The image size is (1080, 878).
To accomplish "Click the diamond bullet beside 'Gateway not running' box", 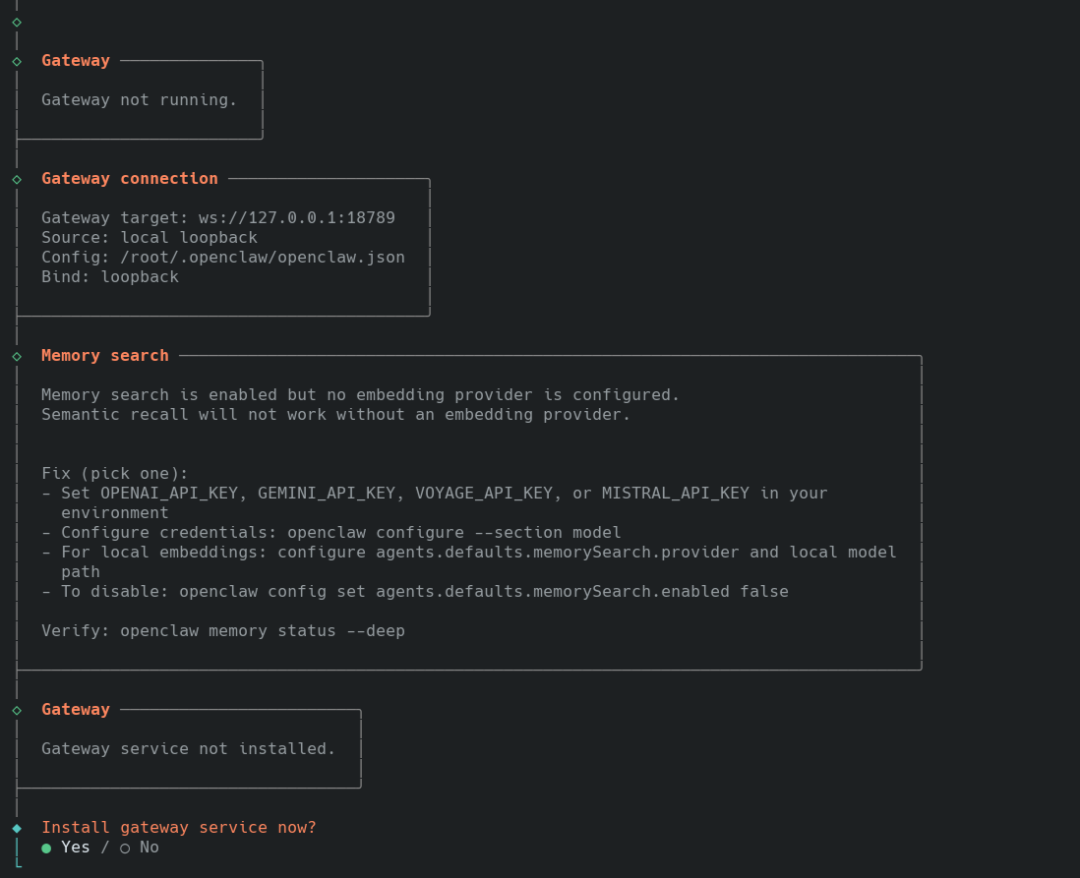I will click(17, 61).
